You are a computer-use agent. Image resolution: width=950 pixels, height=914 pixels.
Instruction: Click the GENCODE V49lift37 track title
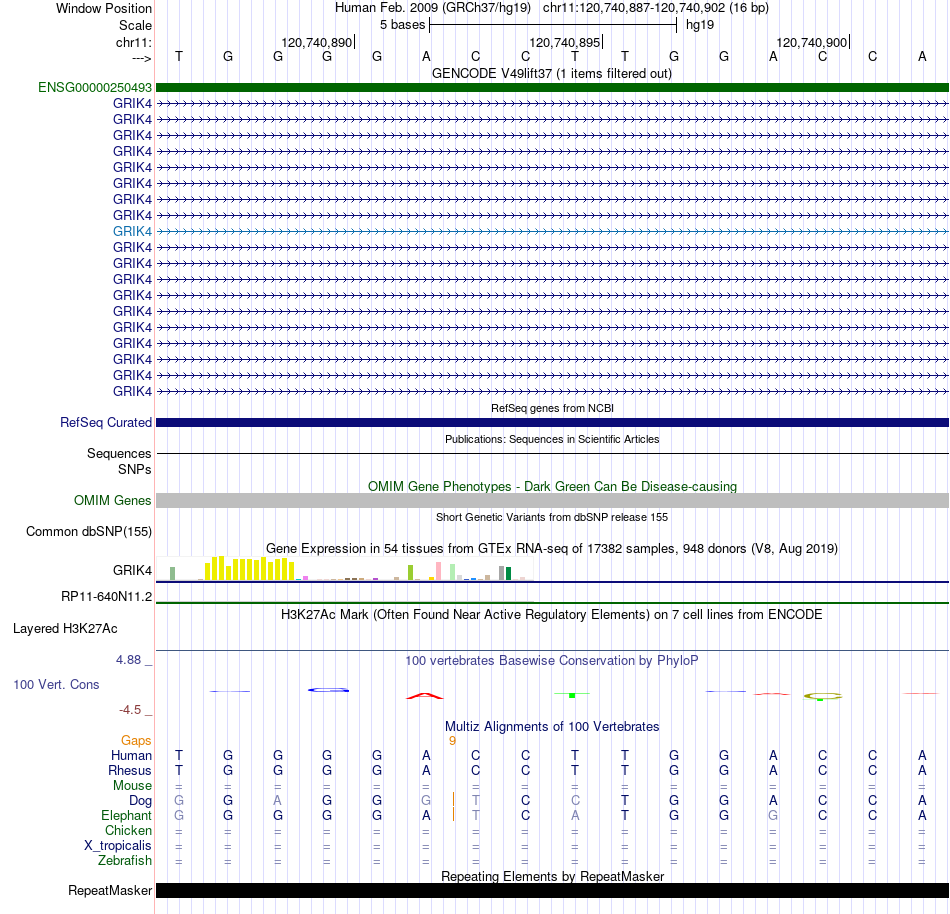[552, 74]
